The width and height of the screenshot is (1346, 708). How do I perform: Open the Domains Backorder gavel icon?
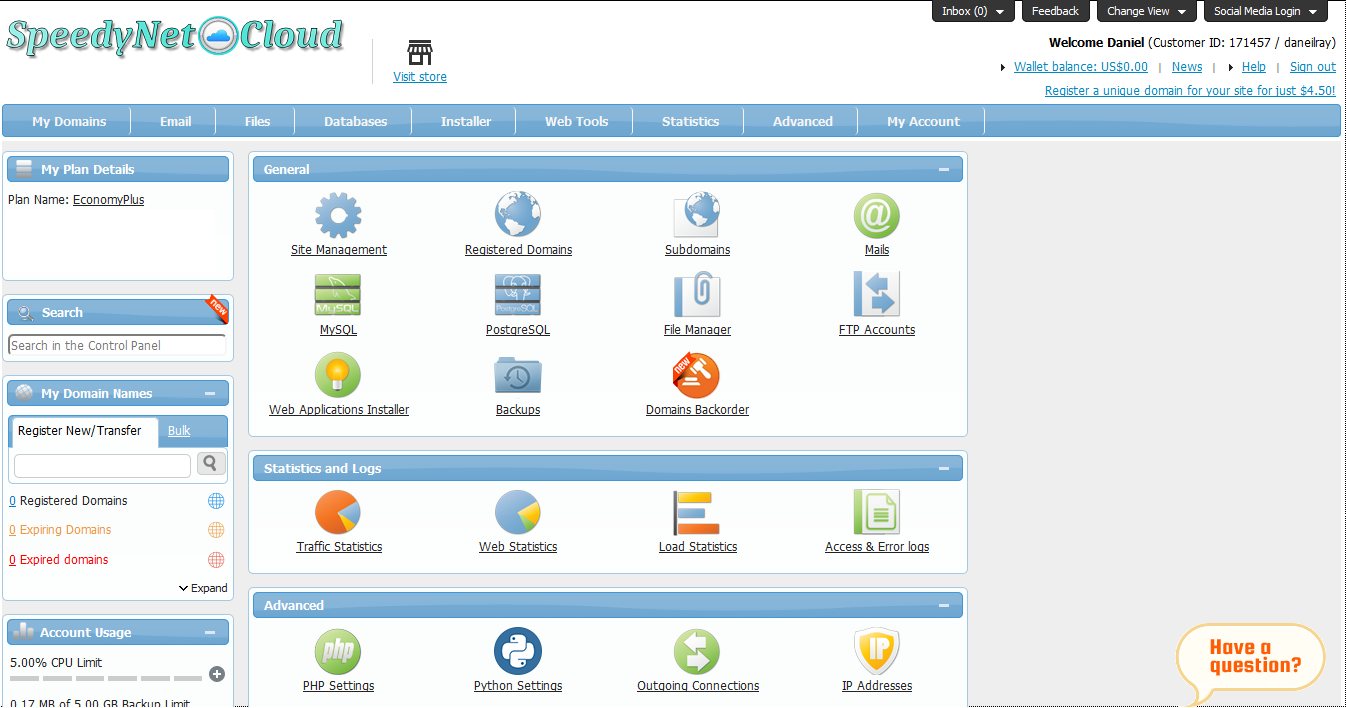[697, 375]
